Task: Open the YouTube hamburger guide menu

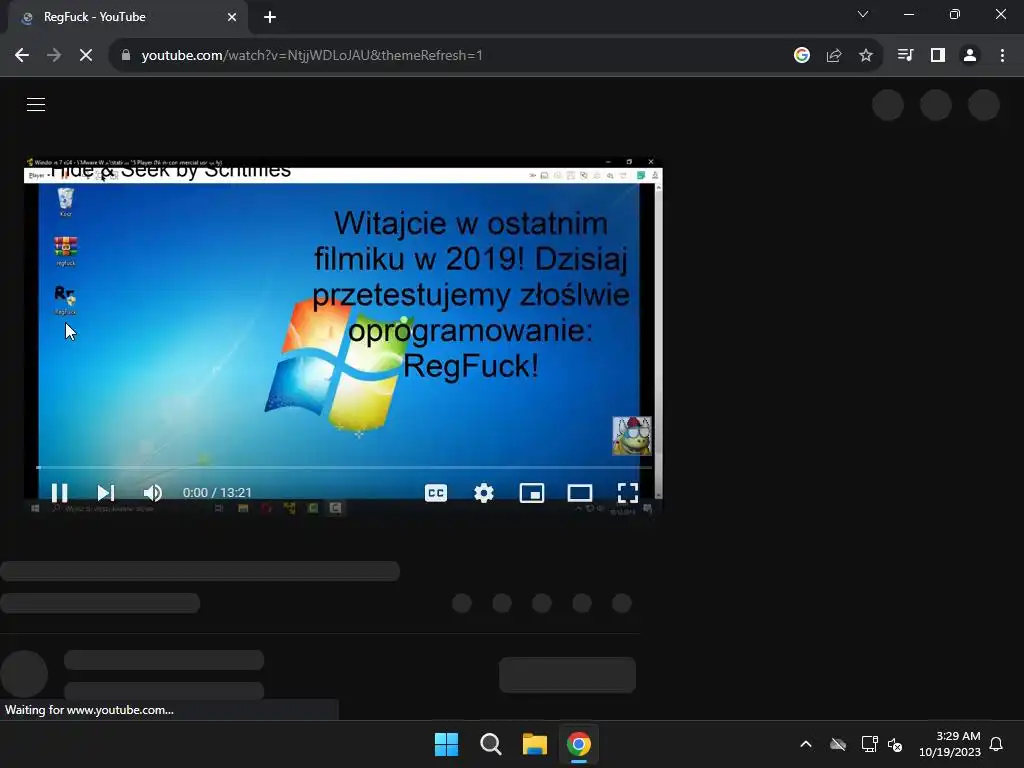Action: (x=36, y=104)
